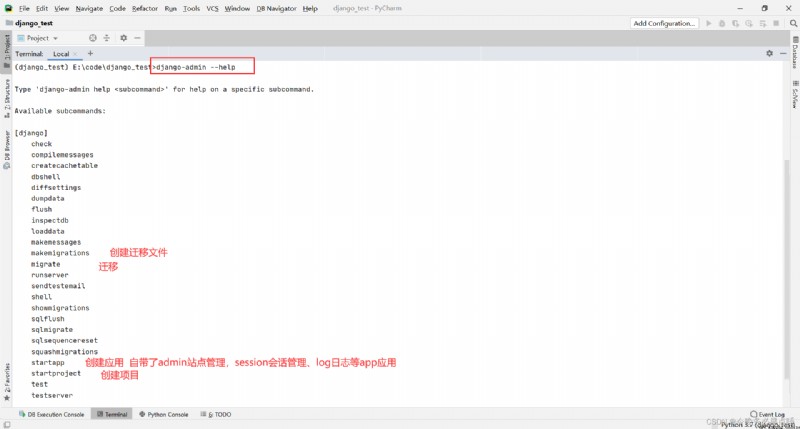800x429 pixels.
Task: Open the Navigate menu
Action: pyautogui.click(x=89, y=9)
